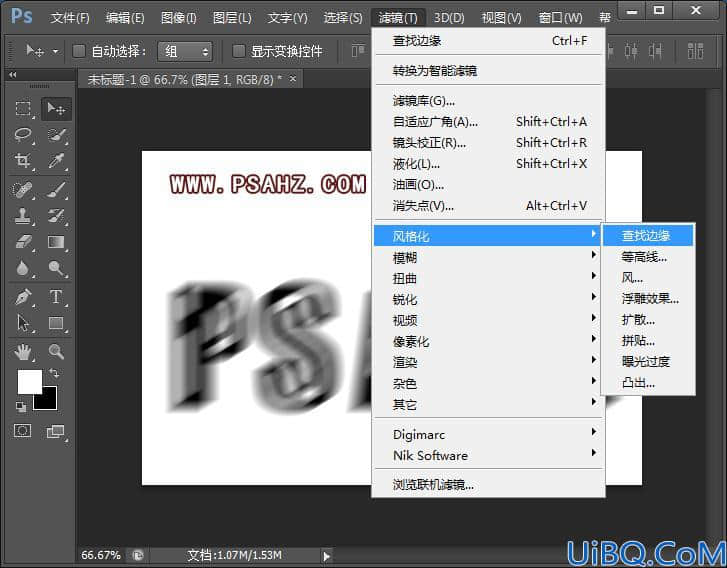
Task: Click 浏览联机滤镜... entry
Action: 488,485
